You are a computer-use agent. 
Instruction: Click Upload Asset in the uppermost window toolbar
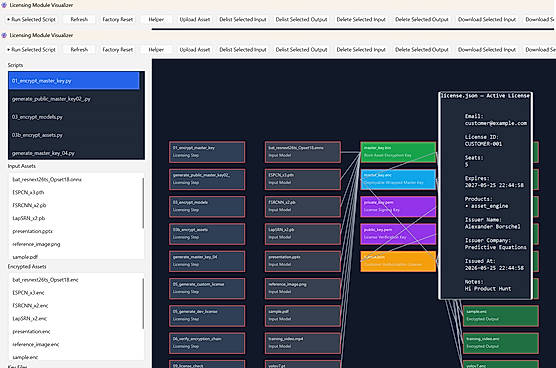[195, 19]
